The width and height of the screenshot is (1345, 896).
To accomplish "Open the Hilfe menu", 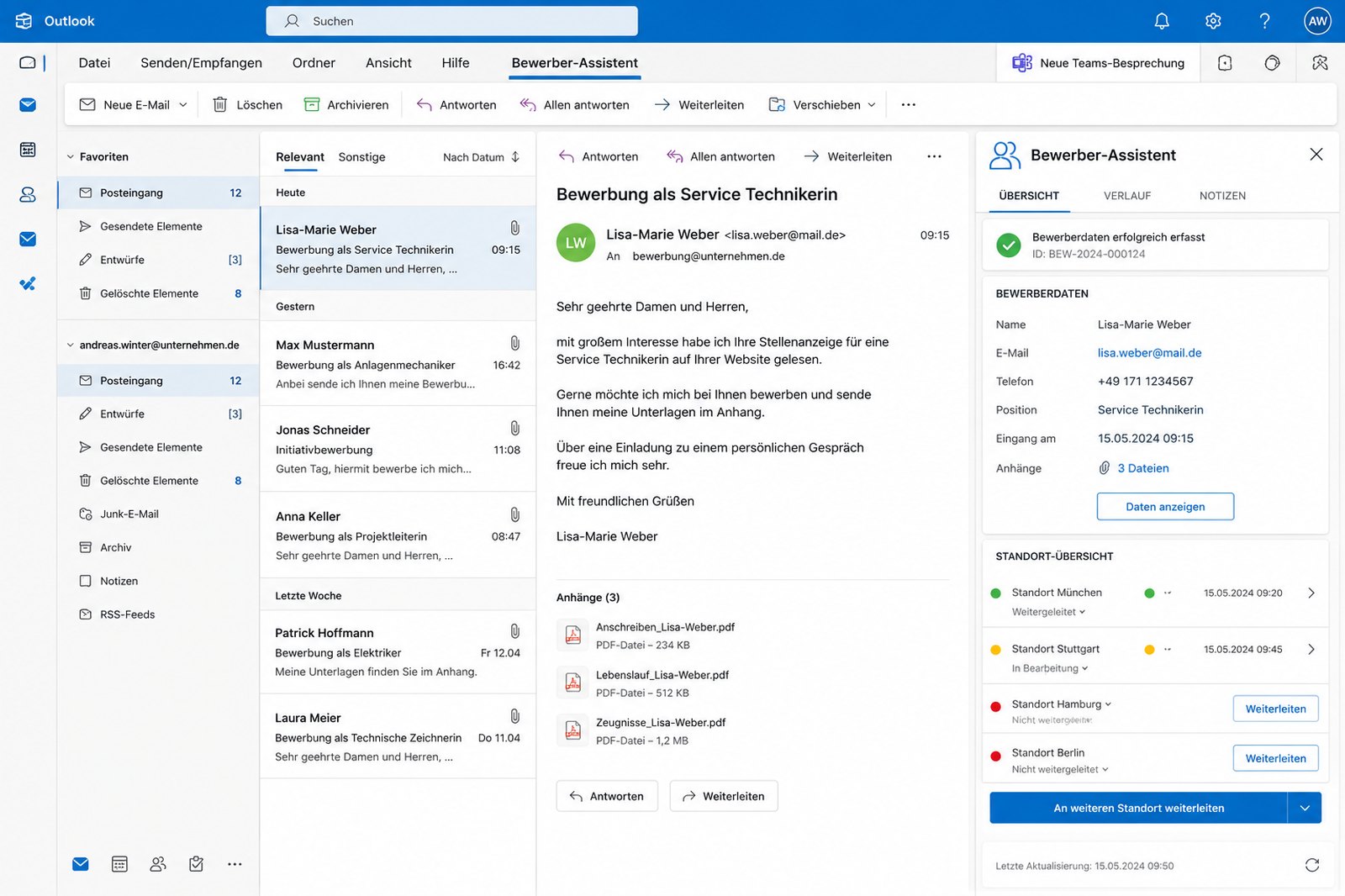I will tap(456, 63).
